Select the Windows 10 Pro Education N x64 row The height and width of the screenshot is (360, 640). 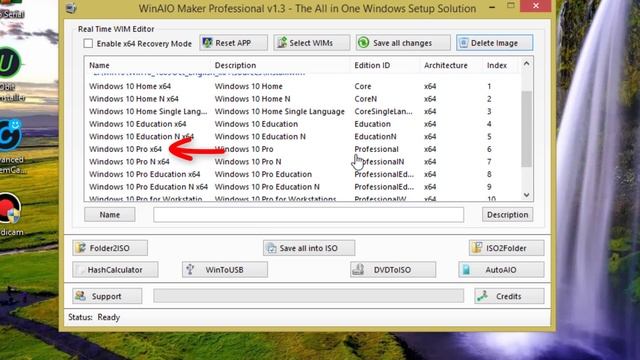[302, 187]
